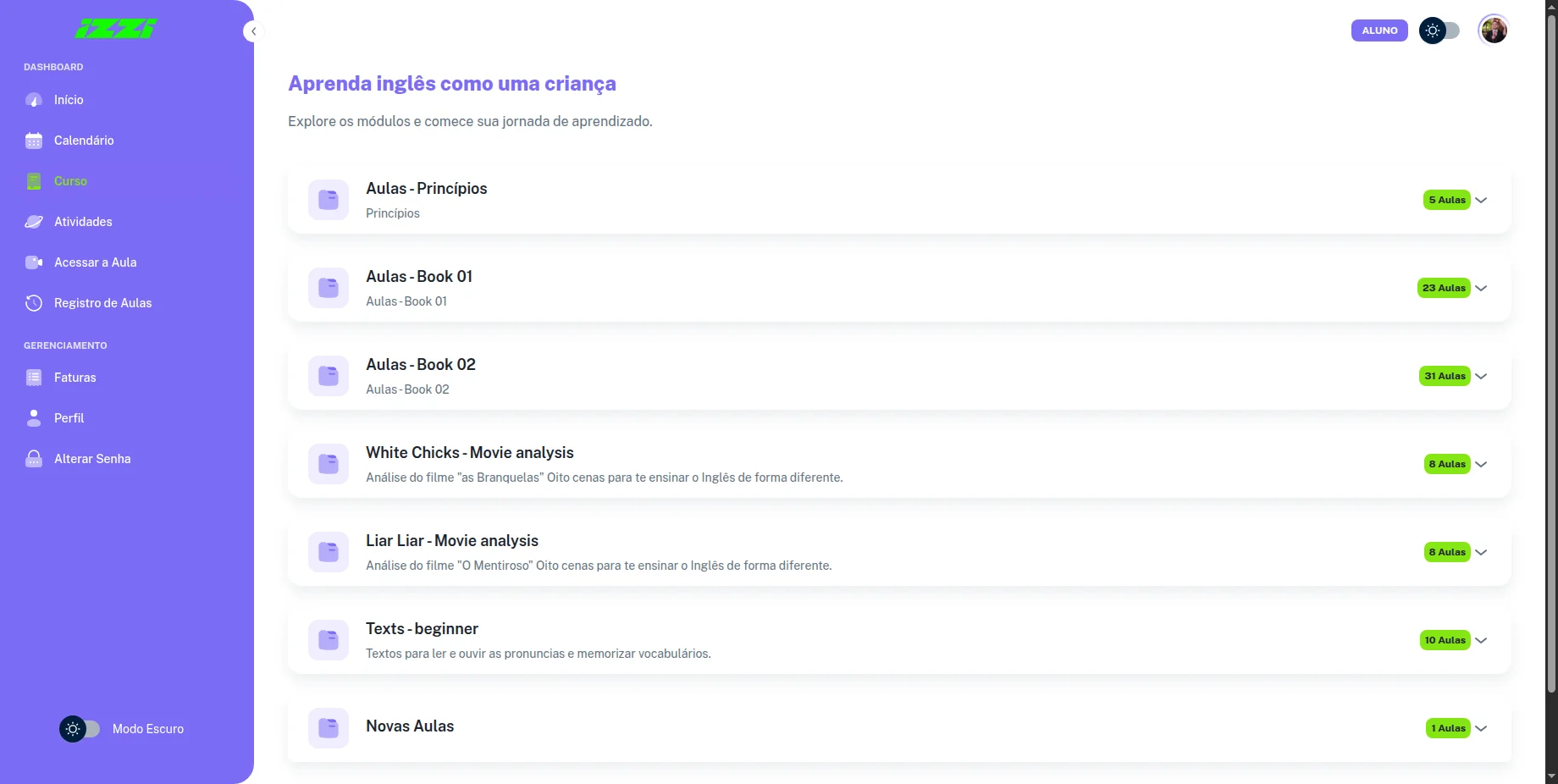Click the Registro de Aulas history icon
The image size is (1558, 784).
point(34,303)
